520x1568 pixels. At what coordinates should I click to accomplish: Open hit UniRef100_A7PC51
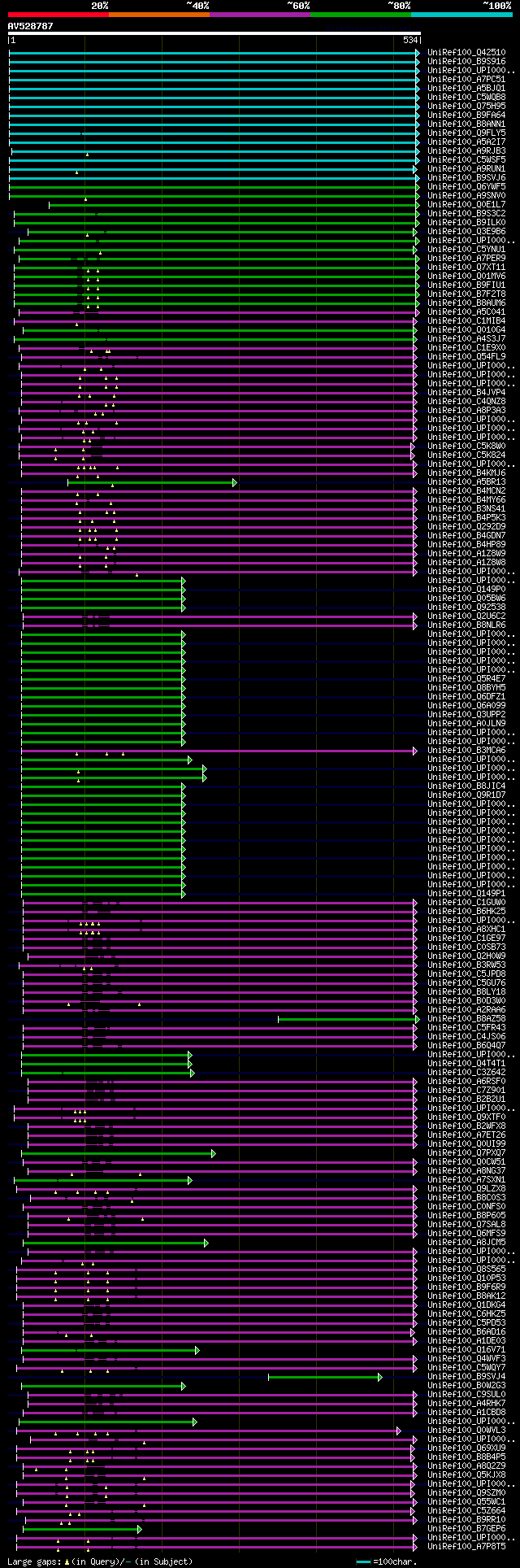tap(468, 80)
